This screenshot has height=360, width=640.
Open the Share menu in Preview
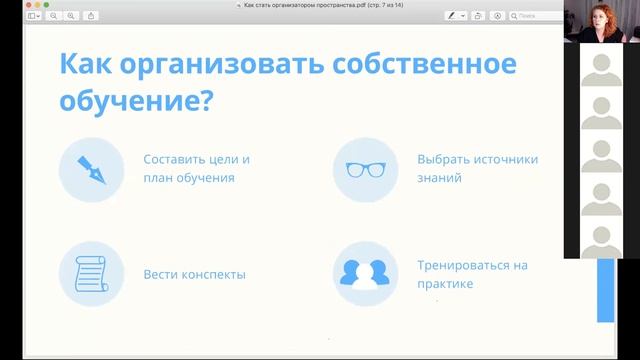tap(91, 16)
